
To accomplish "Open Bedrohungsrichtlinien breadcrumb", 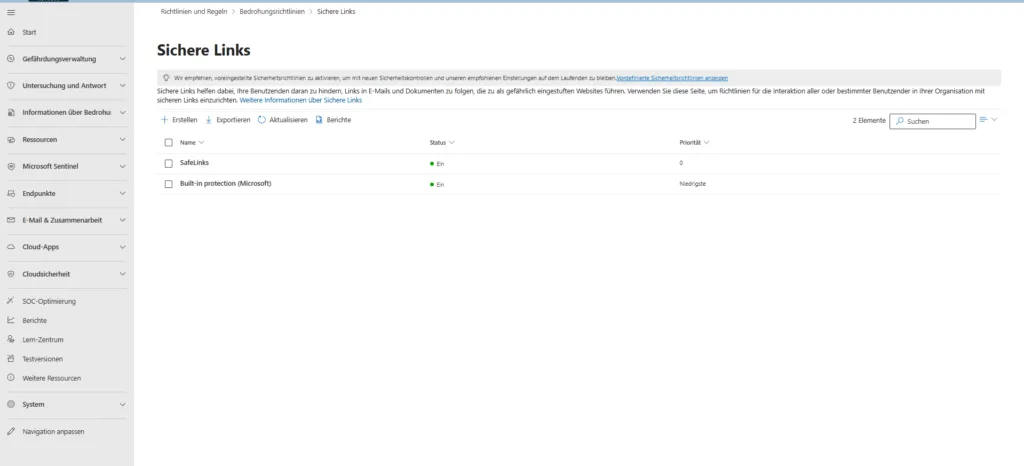I will [272, 12].
